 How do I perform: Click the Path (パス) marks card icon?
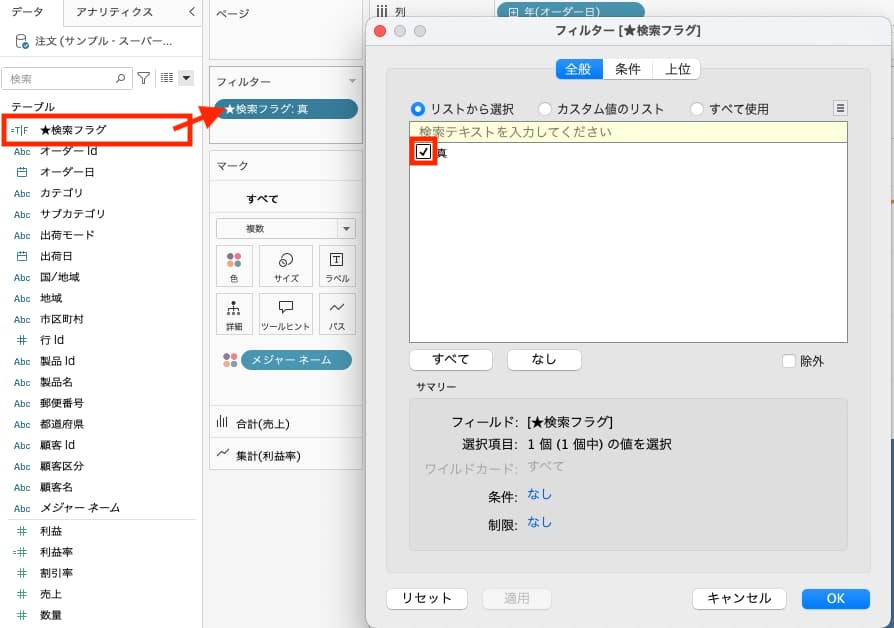point(337,313)
